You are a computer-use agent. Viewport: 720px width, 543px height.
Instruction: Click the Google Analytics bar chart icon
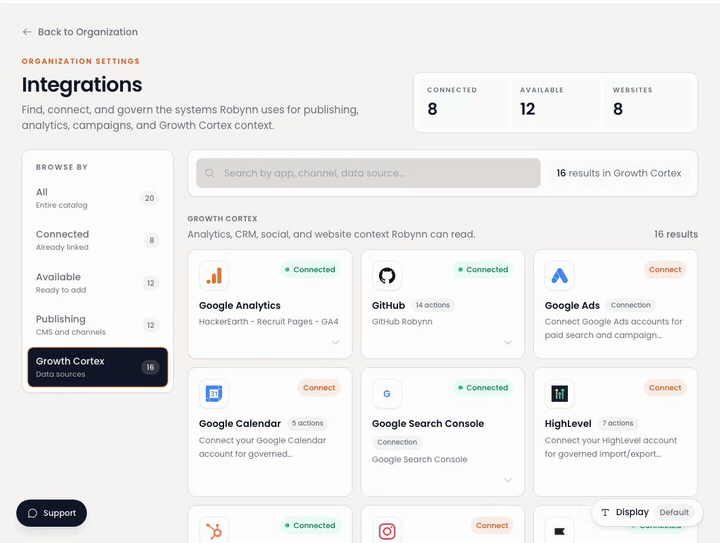[x=214, y=276]
